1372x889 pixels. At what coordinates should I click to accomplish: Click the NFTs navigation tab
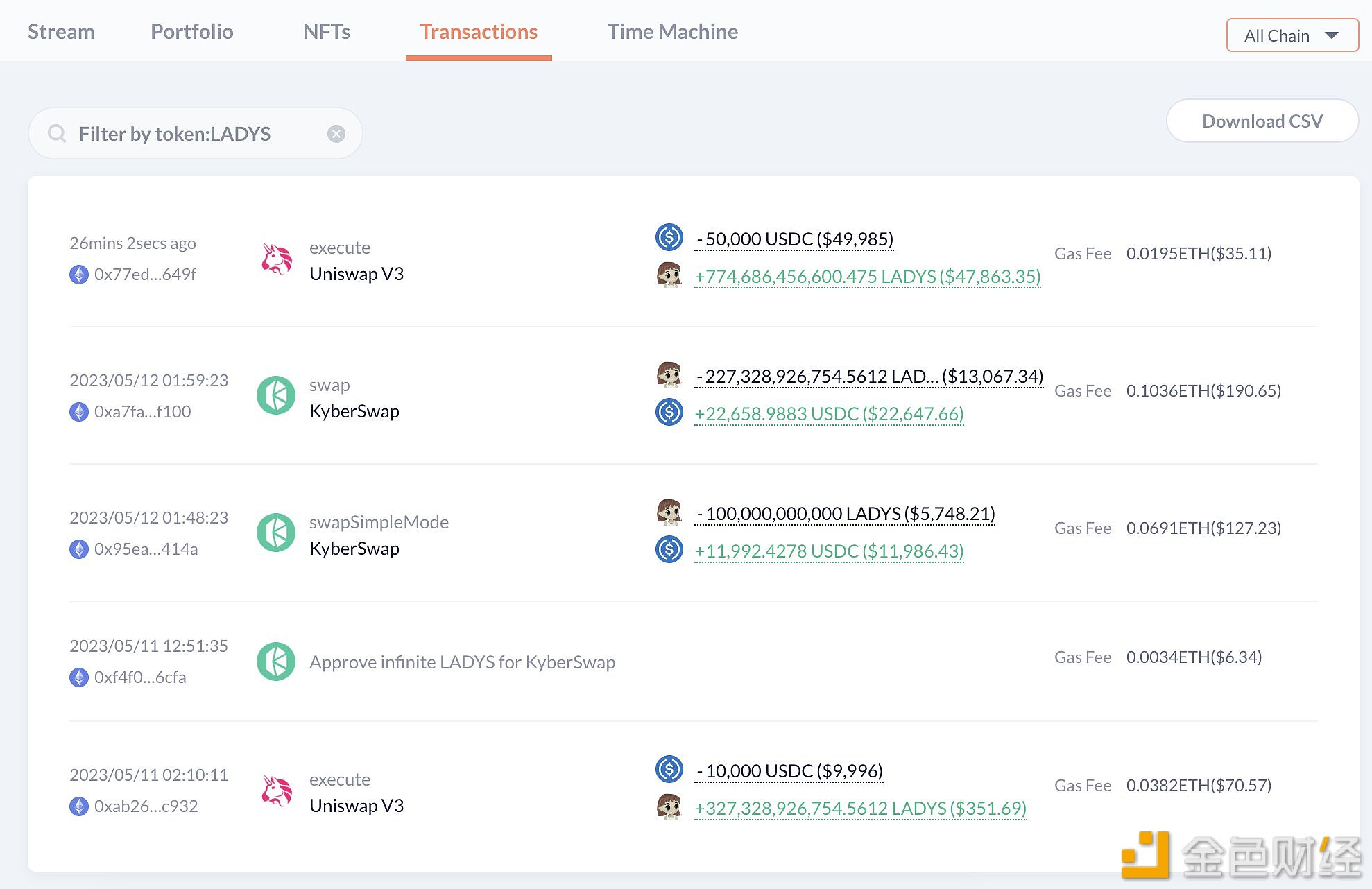pyautogui.click(x=326, y=30)
